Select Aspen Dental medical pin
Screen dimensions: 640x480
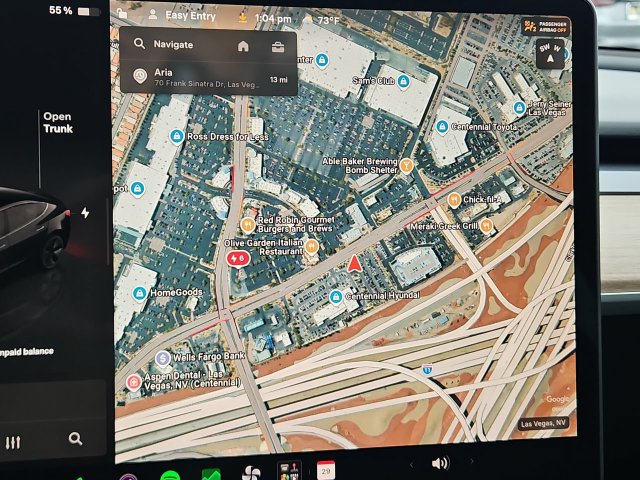point(133,382)
